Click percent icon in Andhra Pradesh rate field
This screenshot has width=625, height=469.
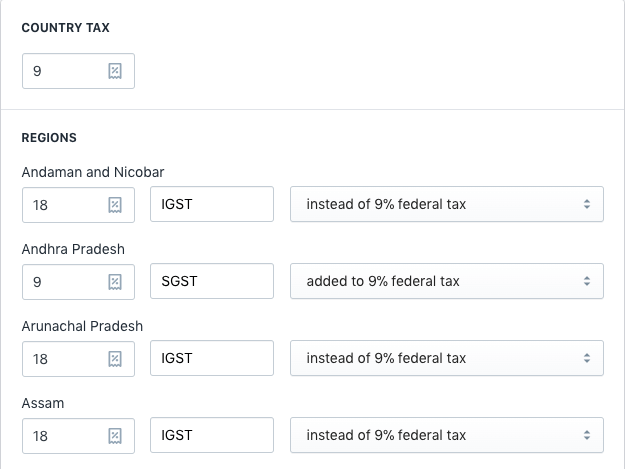[x=115, y=281]
